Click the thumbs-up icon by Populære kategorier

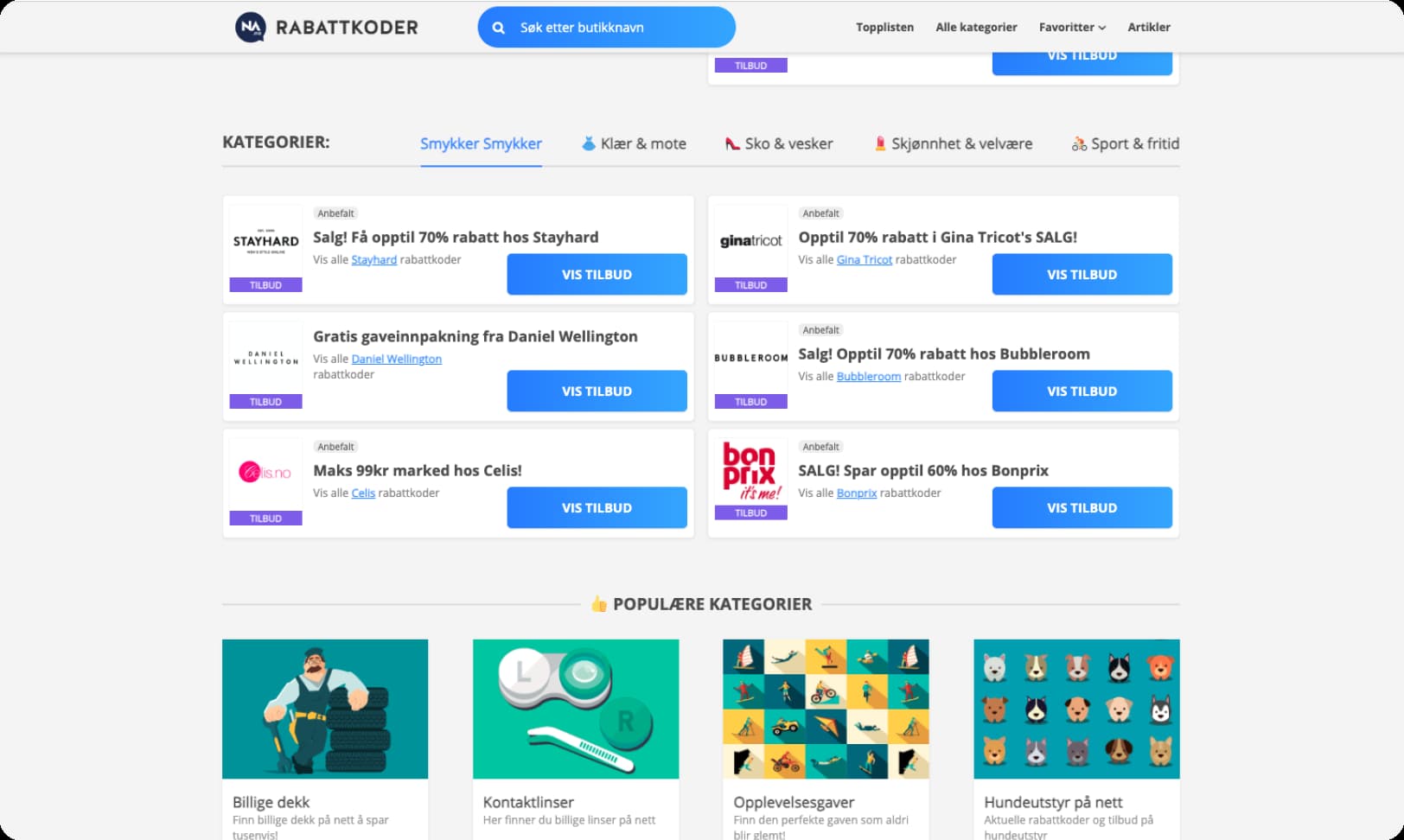598,604
